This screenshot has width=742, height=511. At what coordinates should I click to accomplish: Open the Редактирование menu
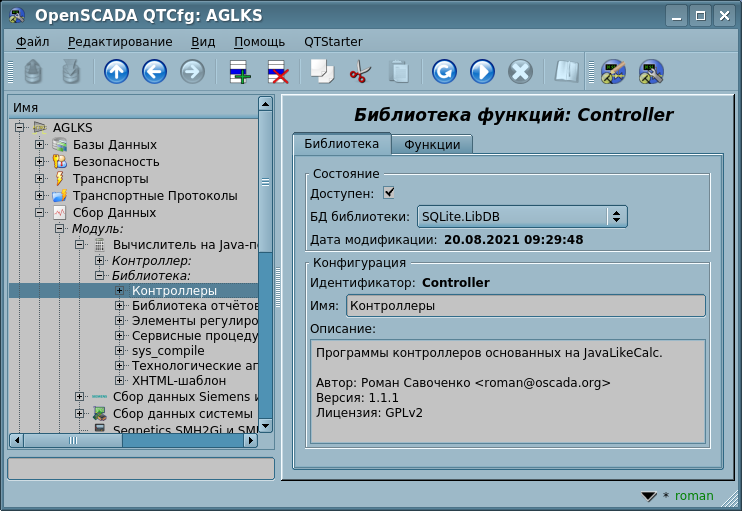point(120,41)
